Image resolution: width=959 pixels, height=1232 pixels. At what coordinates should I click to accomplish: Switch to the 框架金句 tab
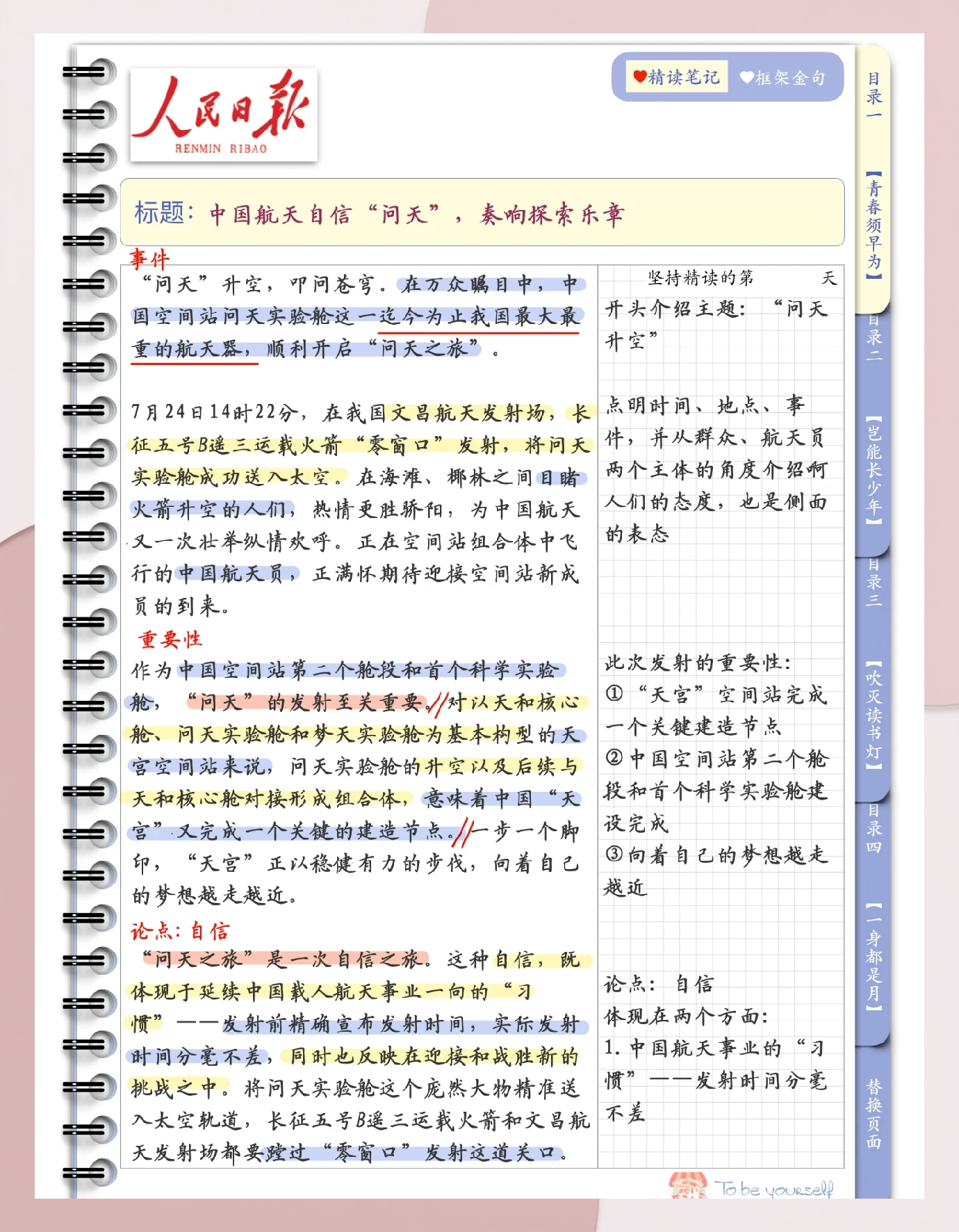click(782, 78)
